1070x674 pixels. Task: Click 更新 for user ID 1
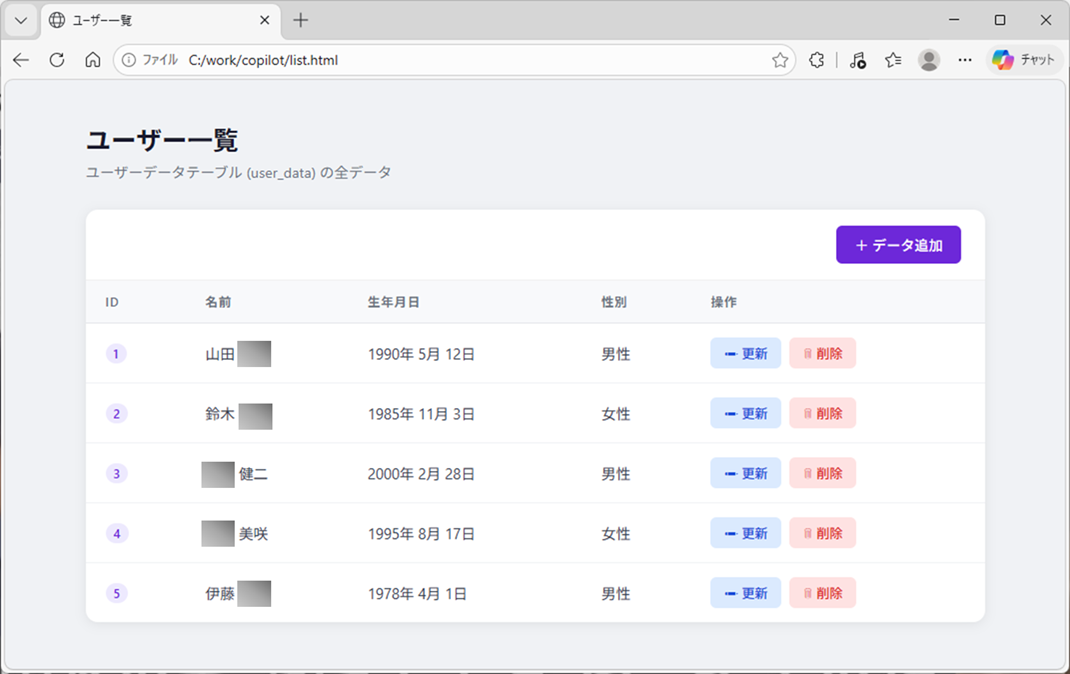coord(745,353)
